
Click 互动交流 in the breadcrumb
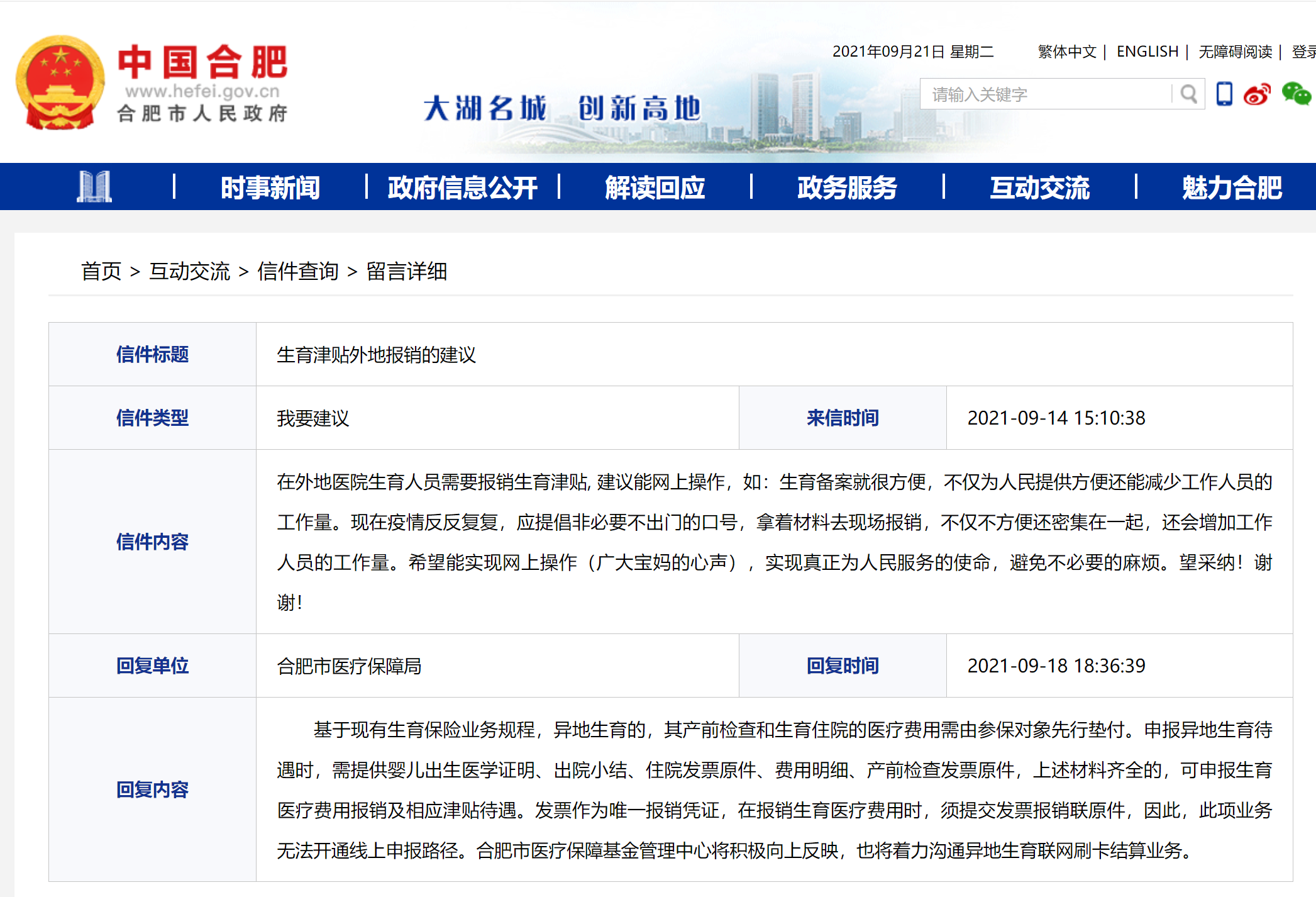(x=190, y=271)
